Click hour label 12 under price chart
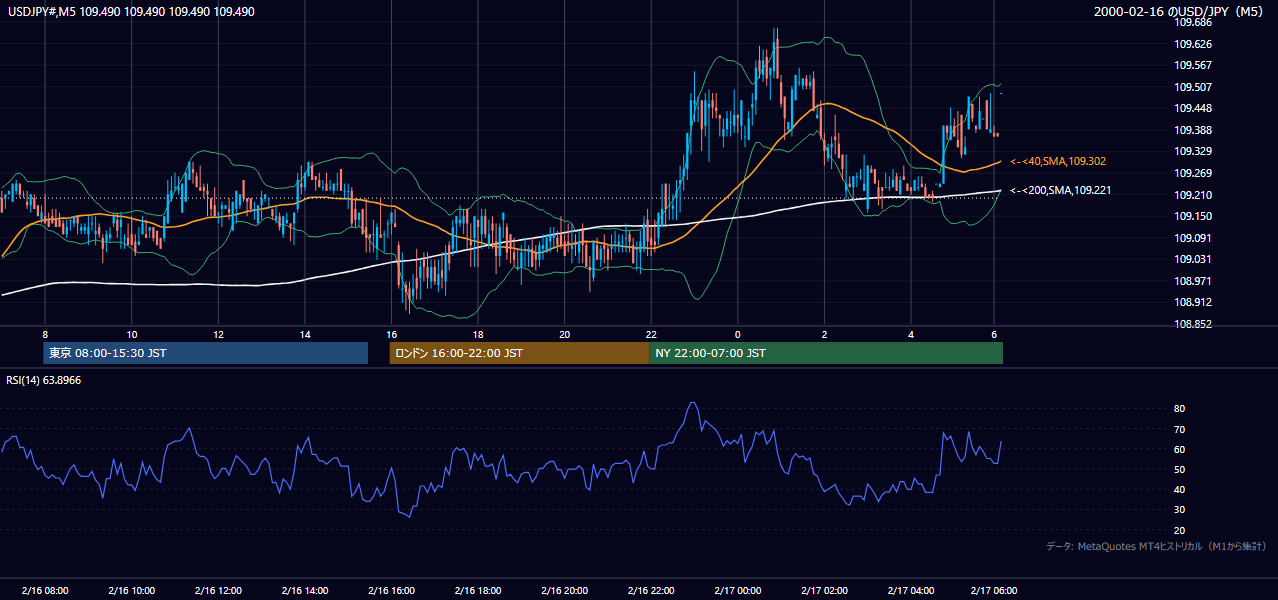The image size is (1278, 600). coord(218,334)
